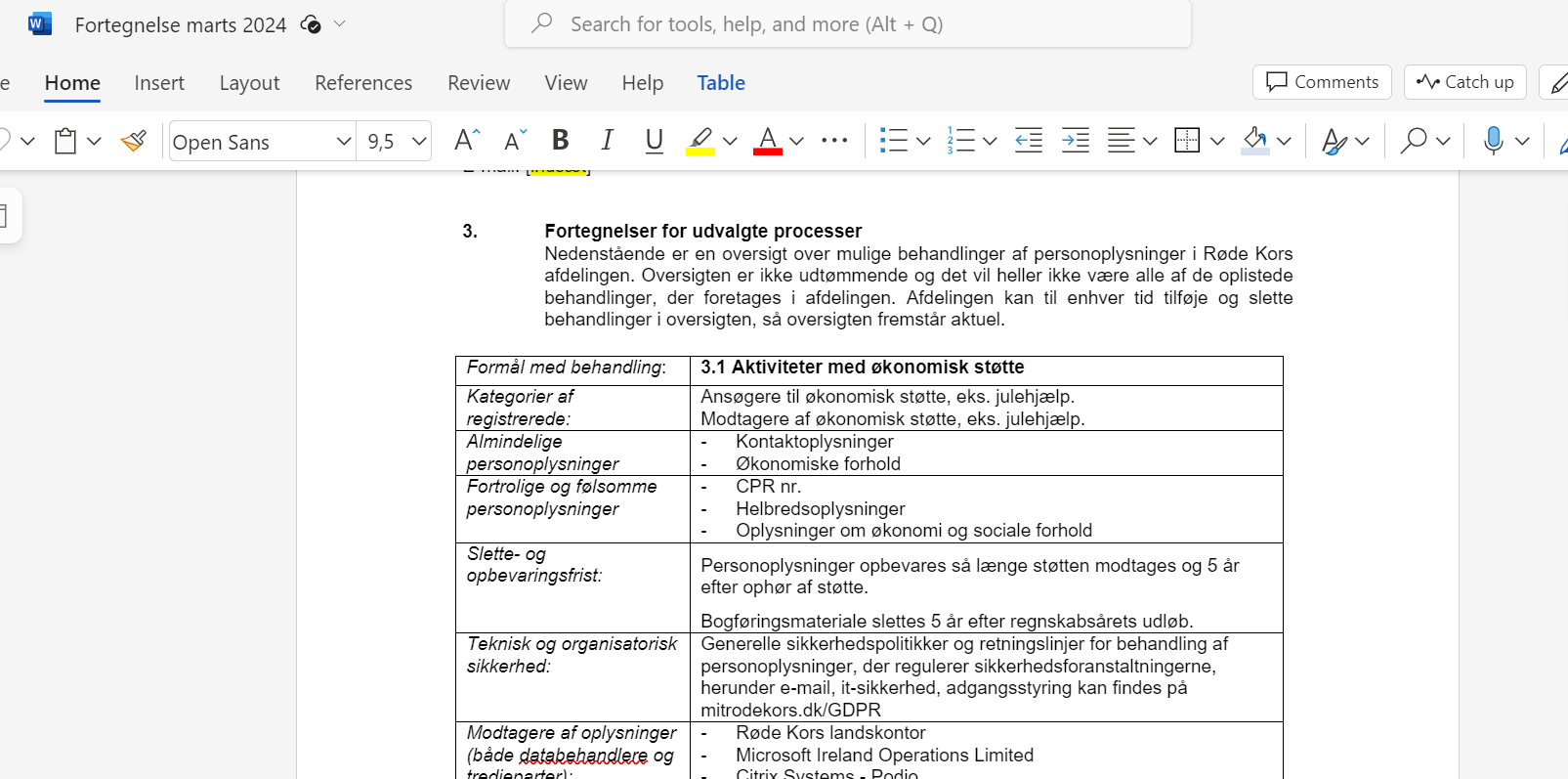Open the Comments pane
This screenshot has width=1568, height=779.
pyautogui.click(x=1322, y=82)
